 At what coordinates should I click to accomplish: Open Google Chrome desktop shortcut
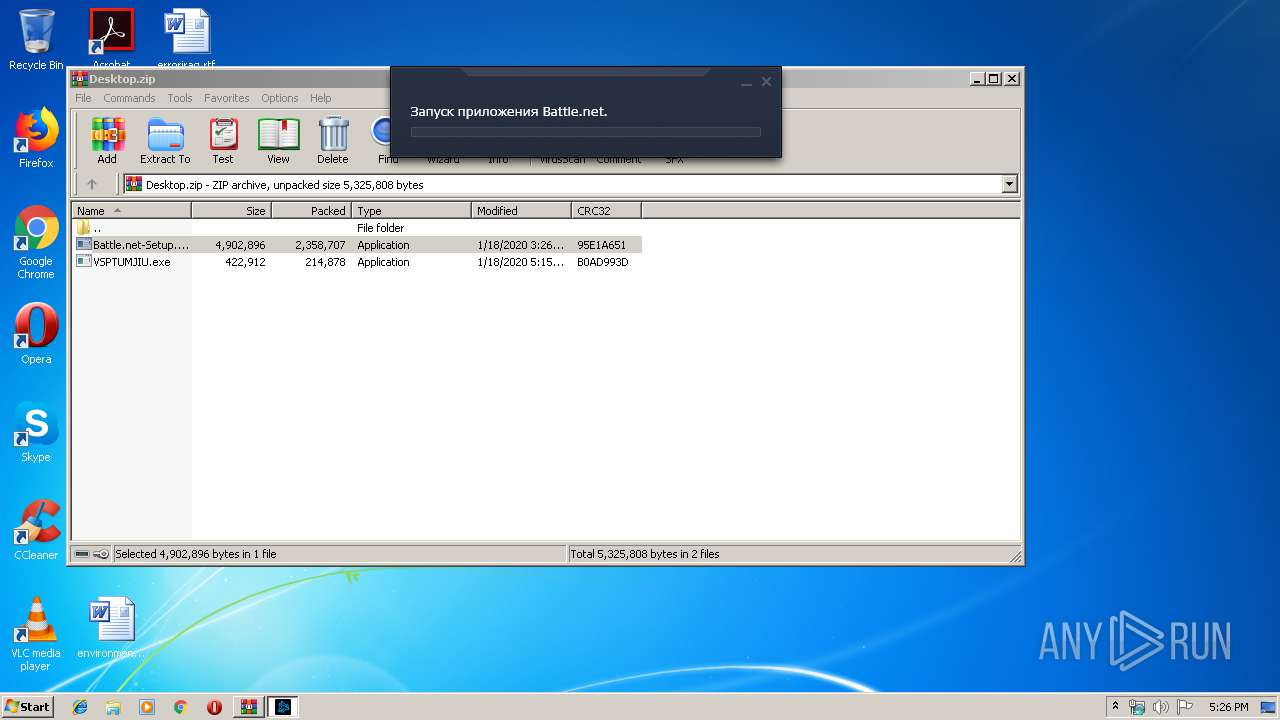pos(36,242)
